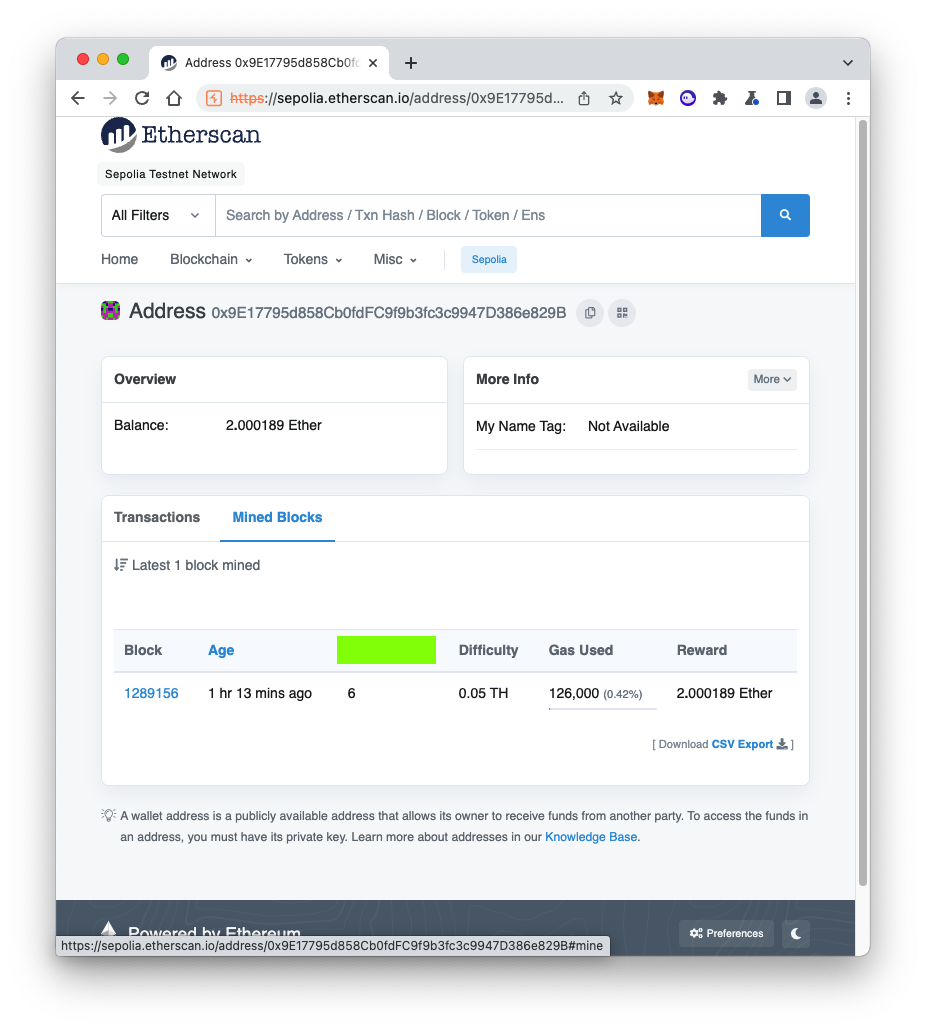Click the 126,000 gas used value
This screenshot has width=926, height=1030.
(574, 694)
